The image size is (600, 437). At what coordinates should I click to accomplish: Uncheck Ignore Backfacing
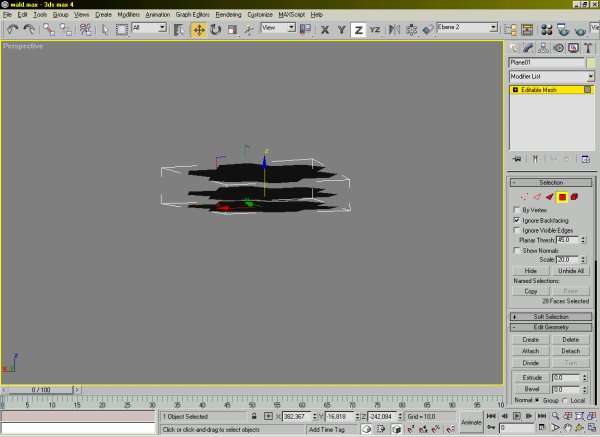coord(517,220)
